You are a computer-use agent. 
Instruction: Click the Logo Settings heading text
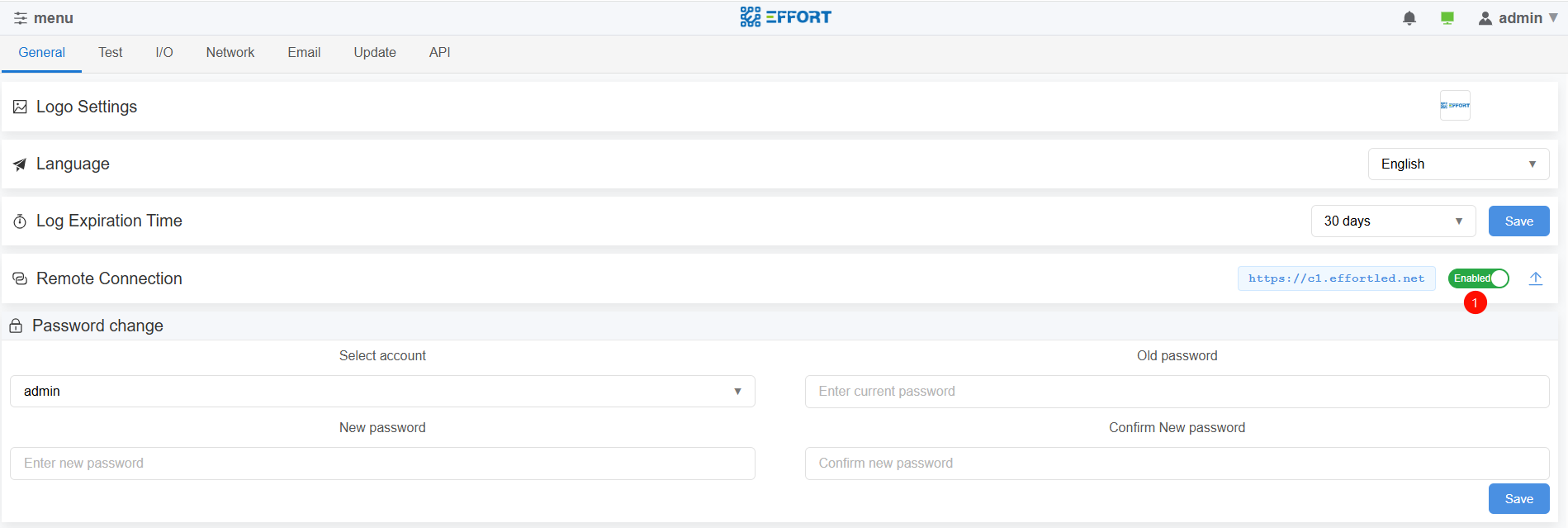click(x=87, y=107)
